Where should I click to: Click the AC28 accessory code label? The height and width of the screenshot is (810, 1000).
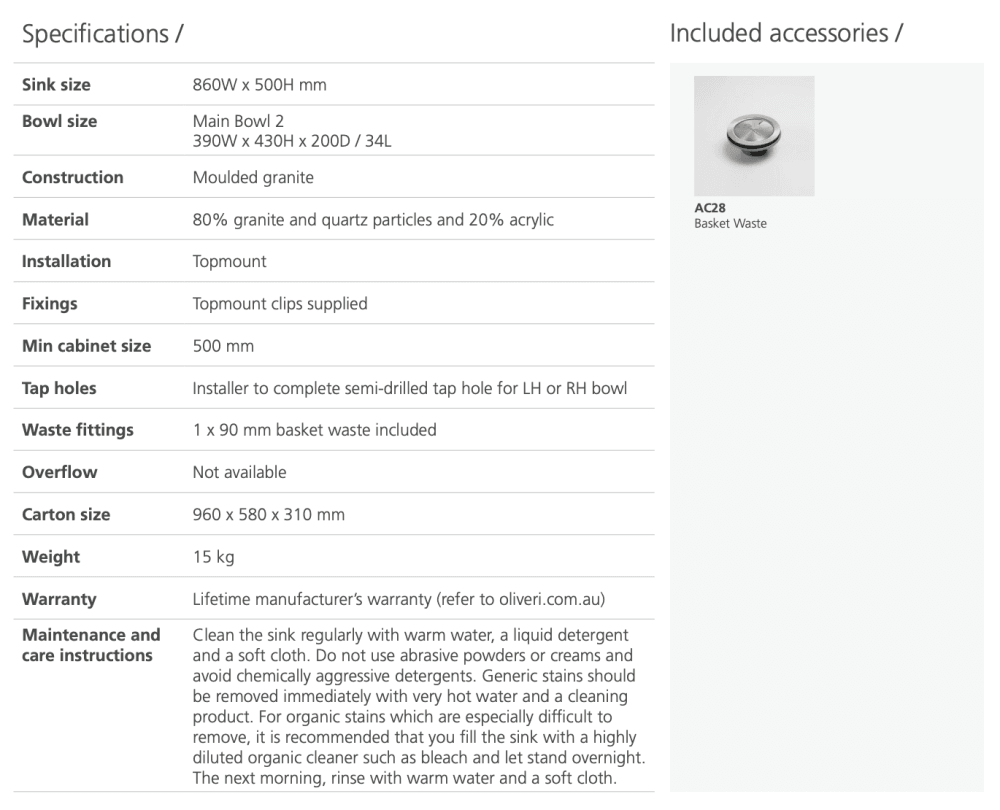[710, 208]
